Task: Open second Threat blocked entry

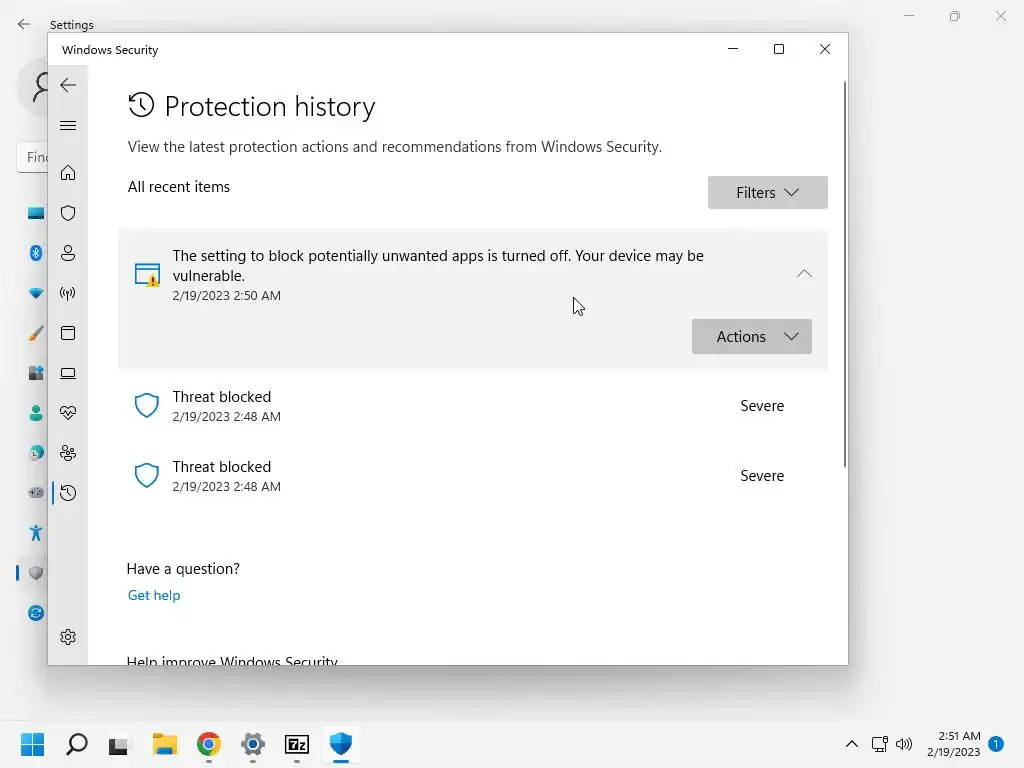Action: click(x=473, y=476)
